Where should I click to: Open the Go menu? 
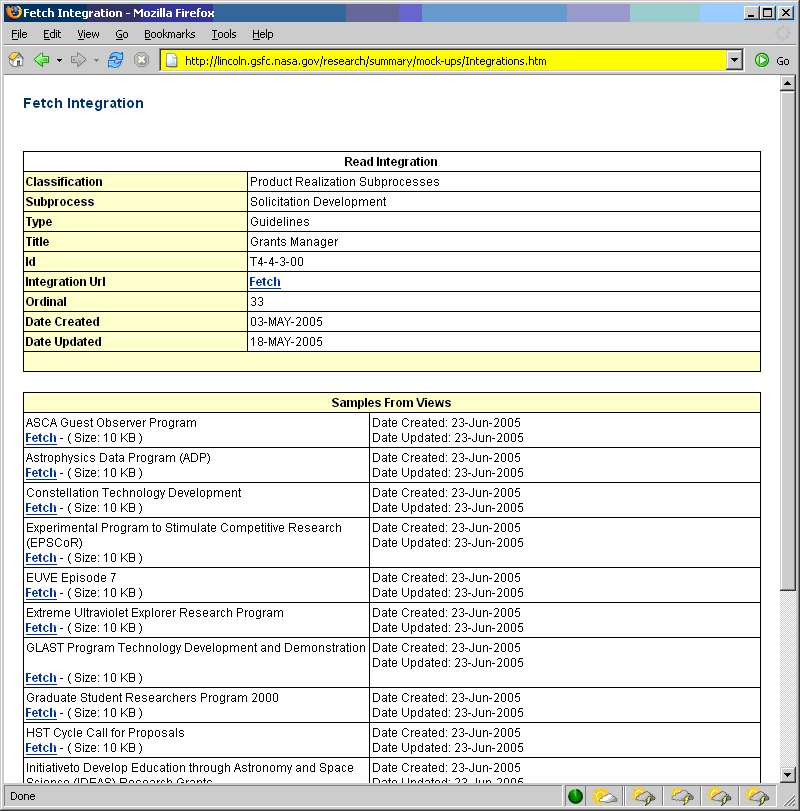pos(122,34)
